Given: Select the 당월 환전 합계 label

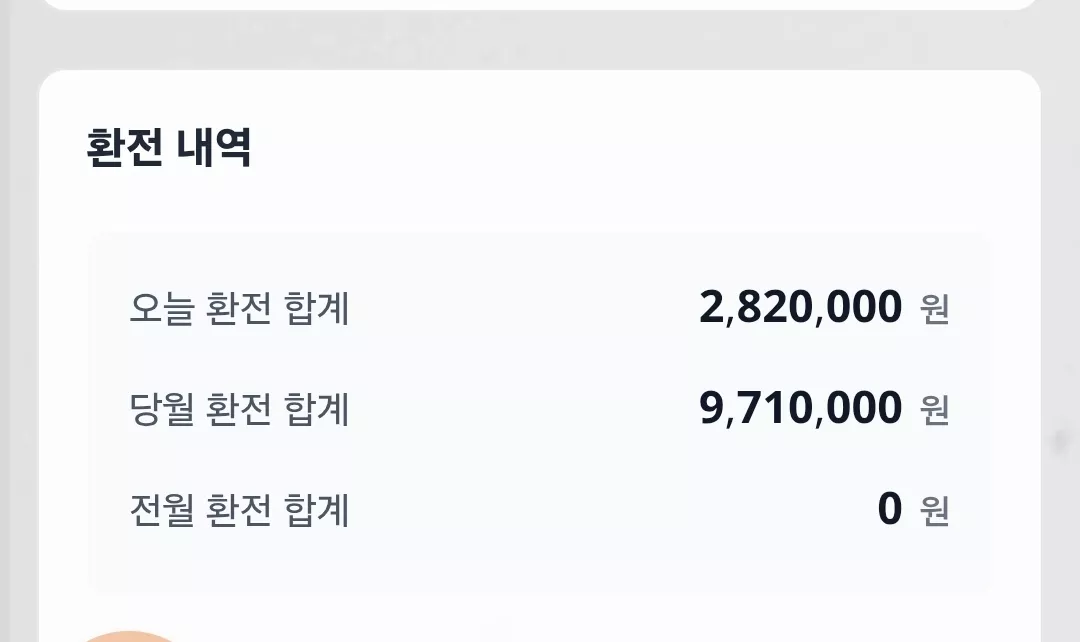Looking at the screenshot, I should [240, 409].
